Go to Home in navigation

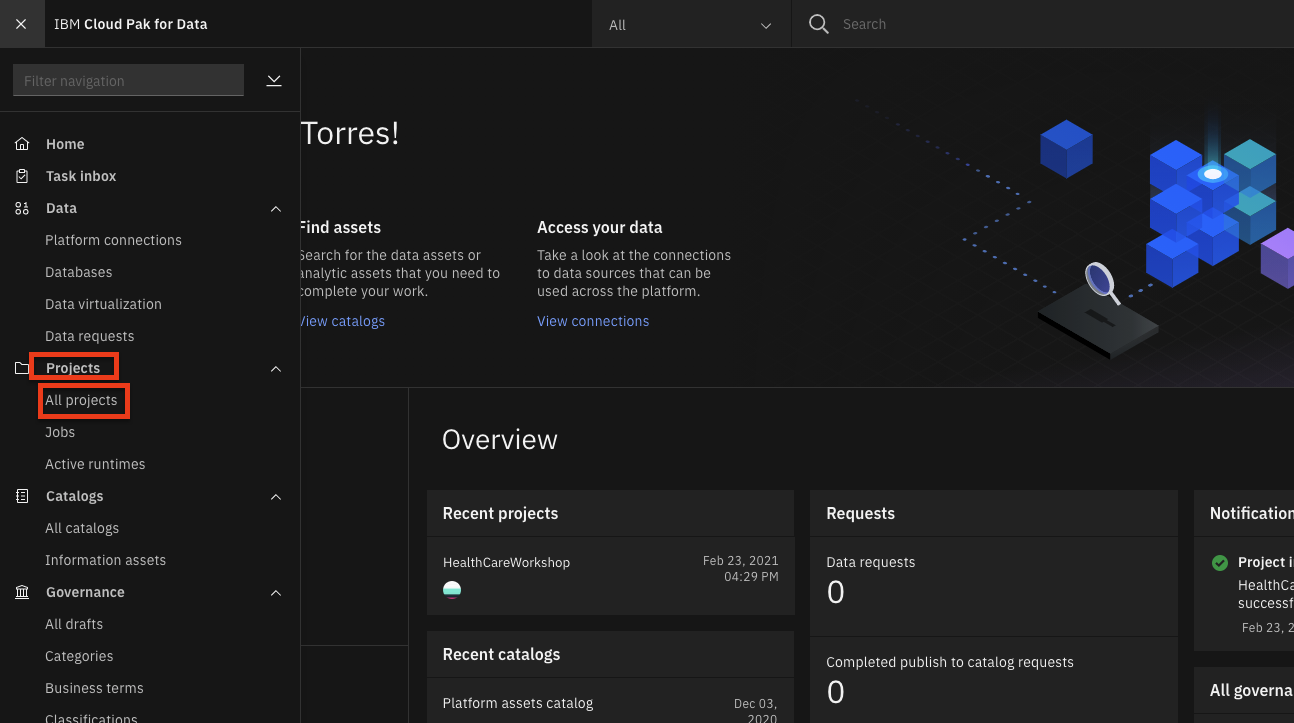point(65,144)
